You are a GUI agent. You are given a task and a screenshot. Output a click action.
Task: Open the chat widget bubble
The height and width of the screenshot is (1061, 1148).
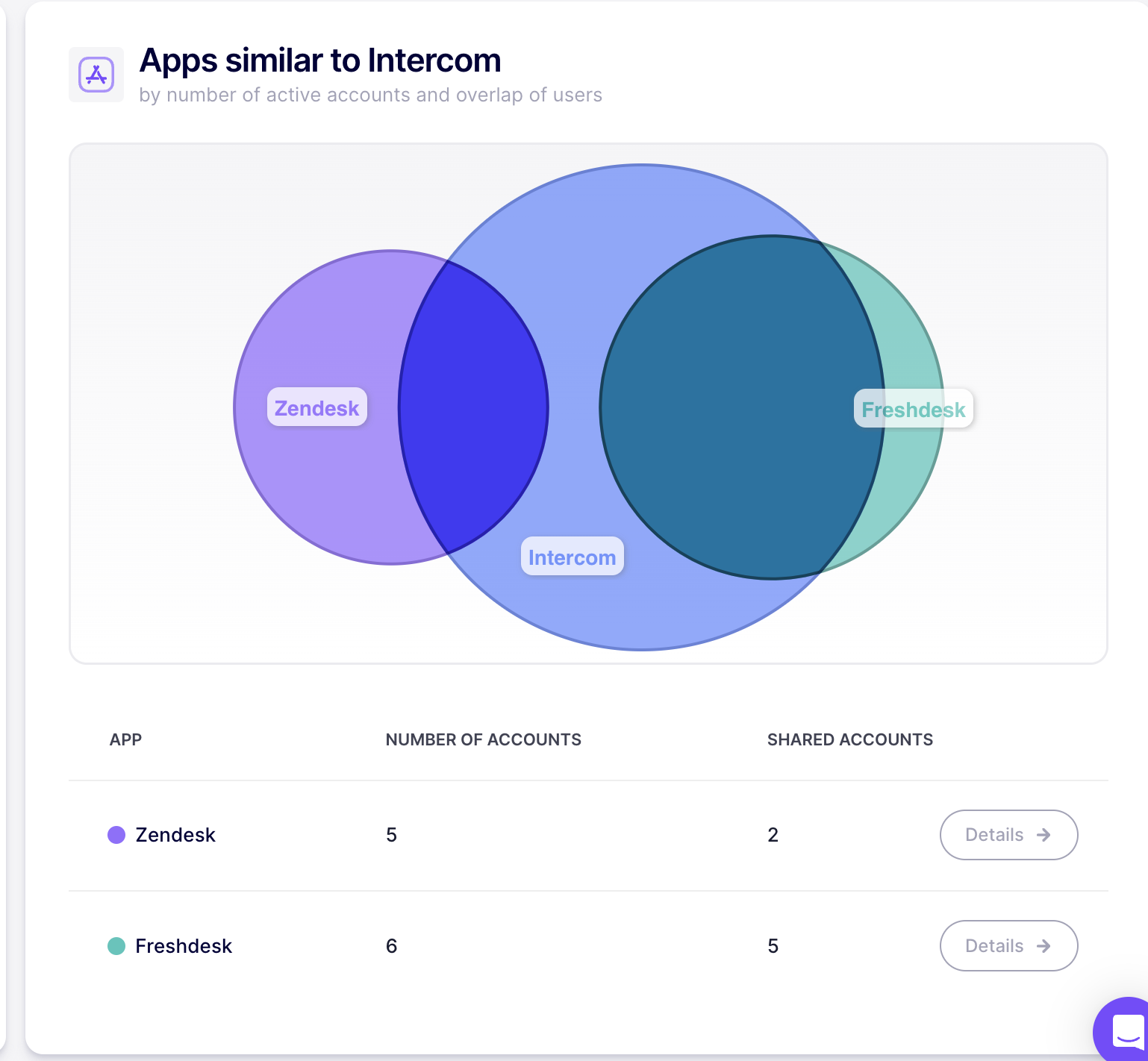(1124, 1031)
